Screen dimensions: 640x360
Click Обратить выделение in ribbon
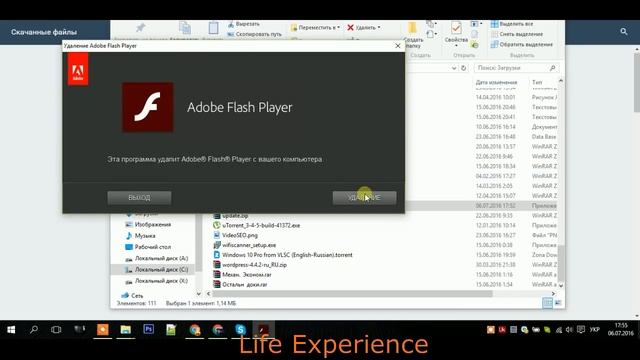click(x=522, y=44)
